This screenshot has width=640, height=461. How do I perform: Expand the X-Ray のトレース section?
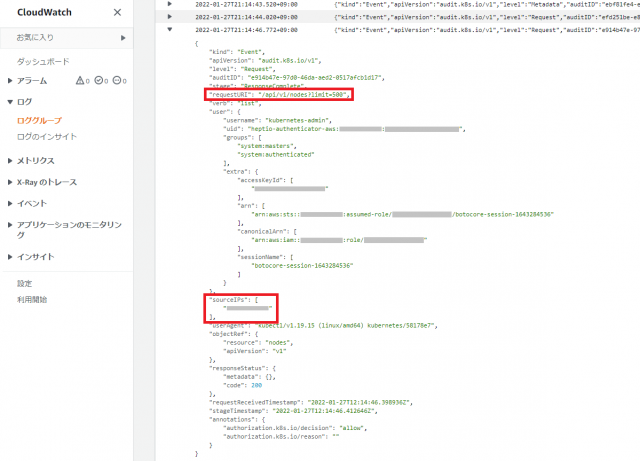(x=10, y=182)
